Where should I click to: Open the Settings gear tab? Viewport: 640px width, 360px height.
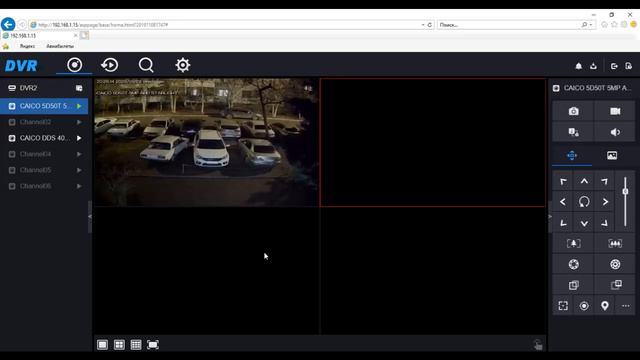pos(182,65)
